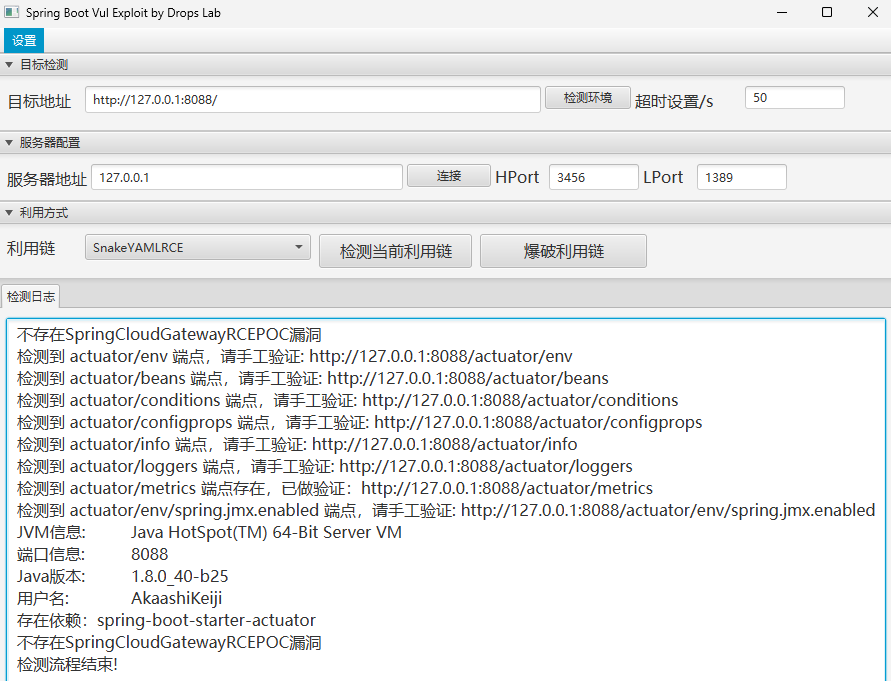Image resolution: width=891 pixels, height=681 pixels.
Task: Minimize the Spring Boot Vul Exploit window
Action: pos(782,12)
